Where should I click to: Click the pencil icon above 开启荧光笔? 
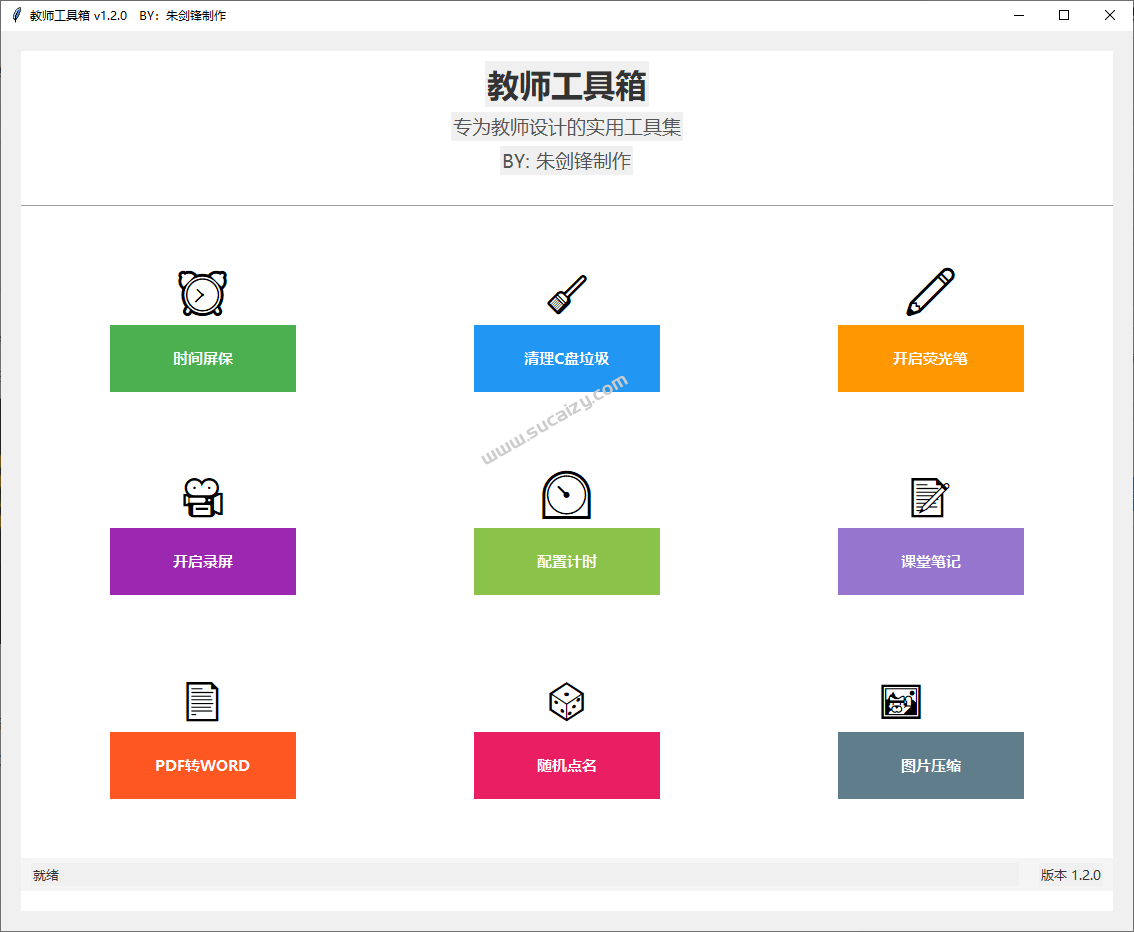click(930, 291)
